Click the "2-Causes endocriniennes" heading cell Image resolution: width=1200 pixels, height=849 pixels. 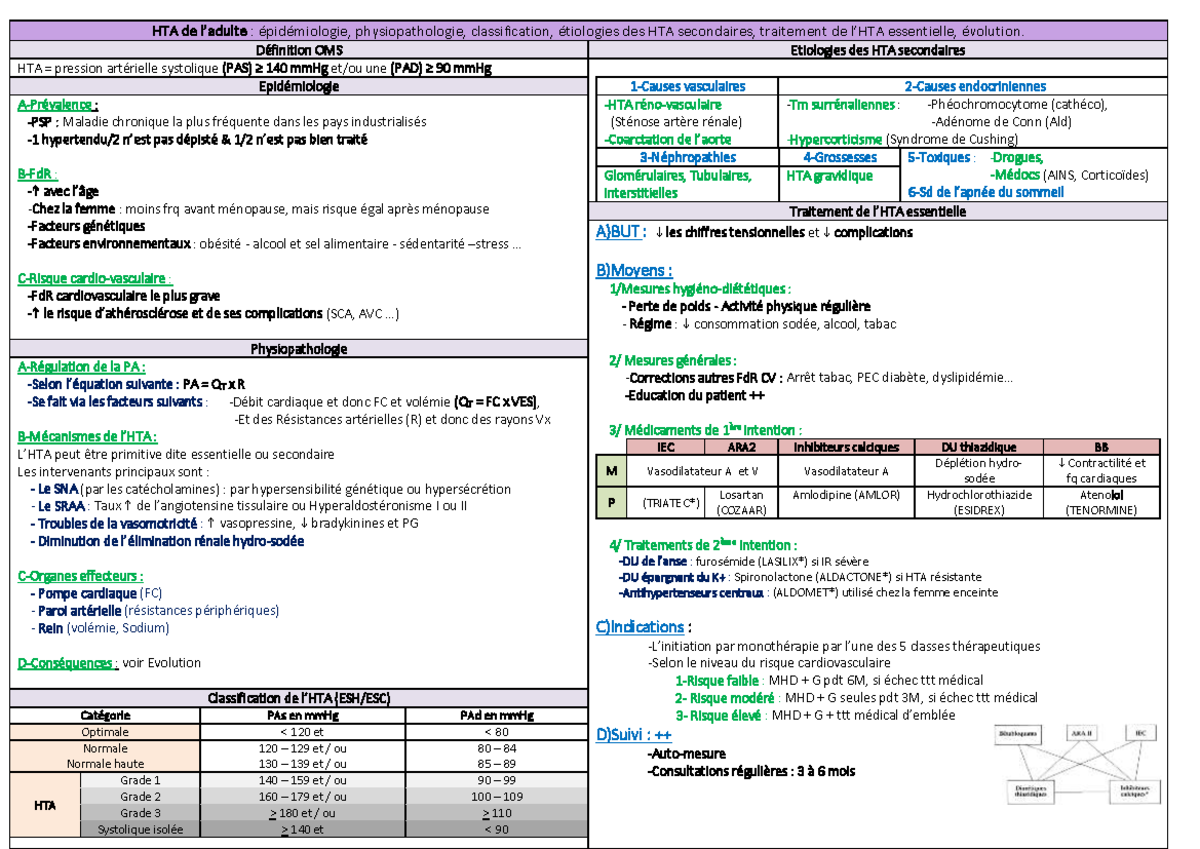click(975, 87)
